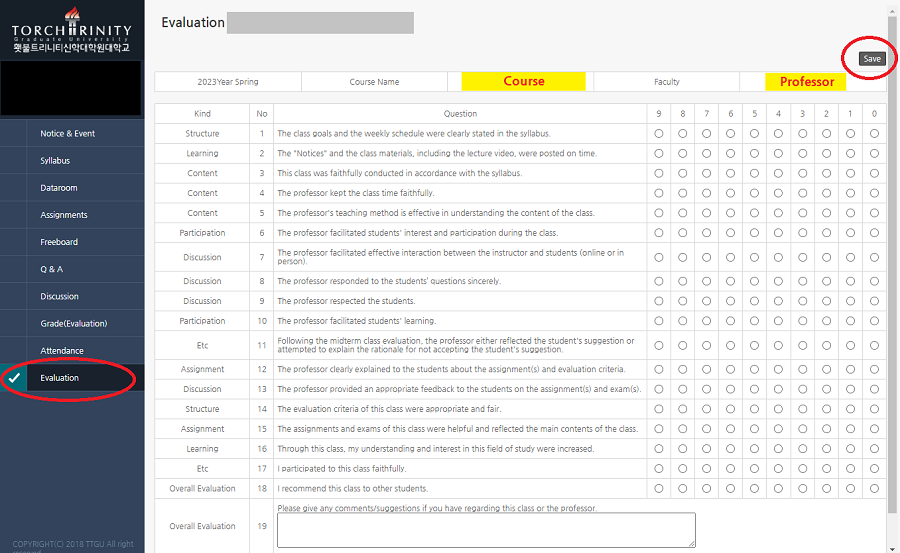Open Assignments in sidebar

point(64,215)
